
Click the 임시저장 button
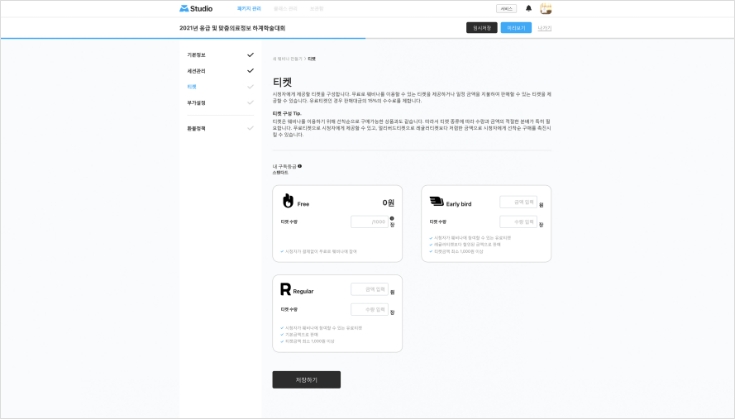(481, 28)
